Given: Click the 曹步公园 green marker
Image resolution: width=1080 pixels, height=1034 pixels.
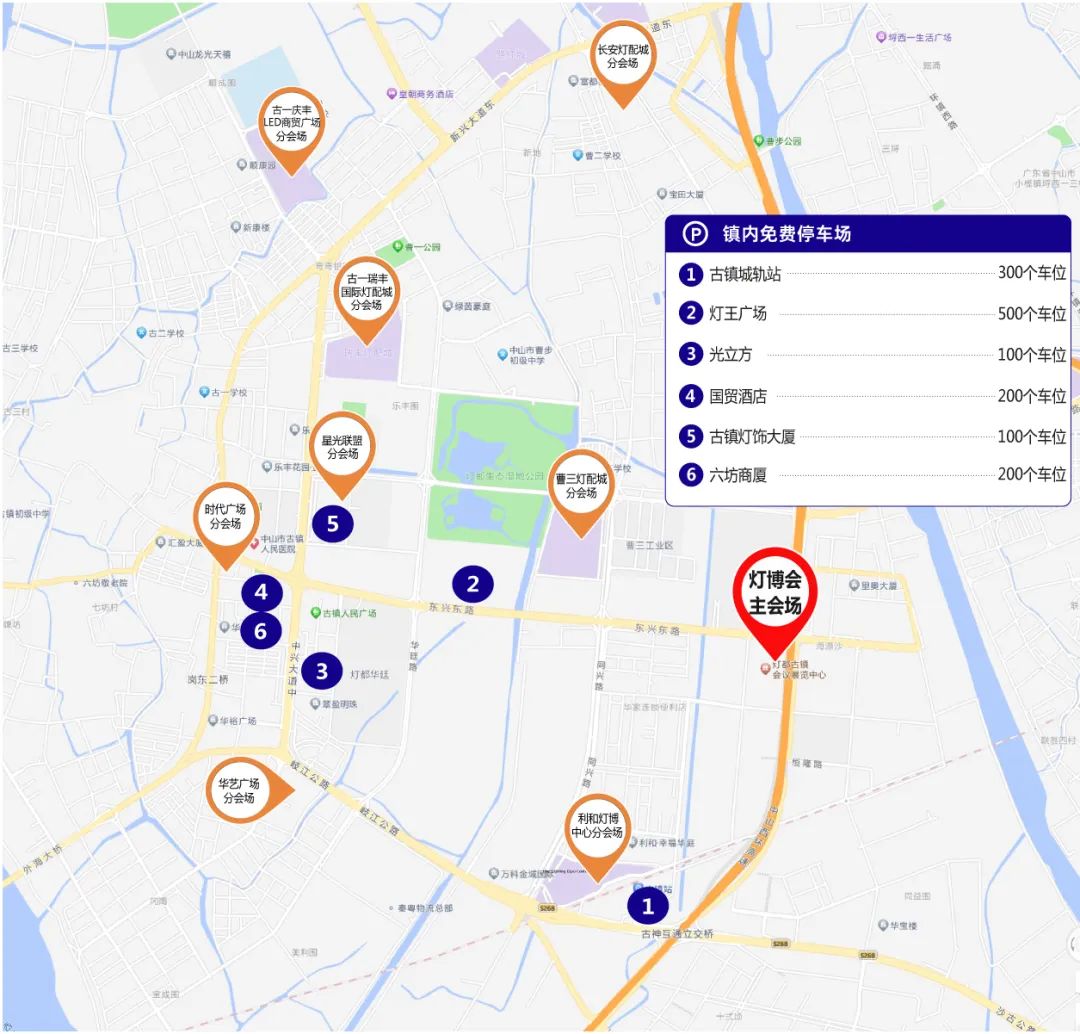Looking at the screenshot, I should click(x=760, y=141).
